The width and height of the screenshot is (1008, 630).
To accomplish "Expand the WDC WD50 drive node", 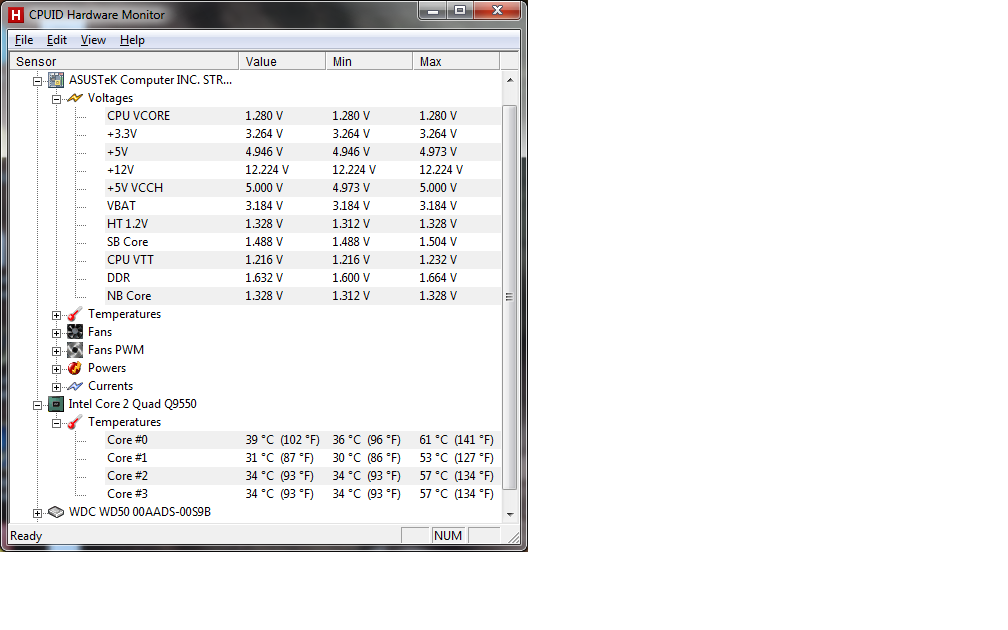I will pos(37,513).
